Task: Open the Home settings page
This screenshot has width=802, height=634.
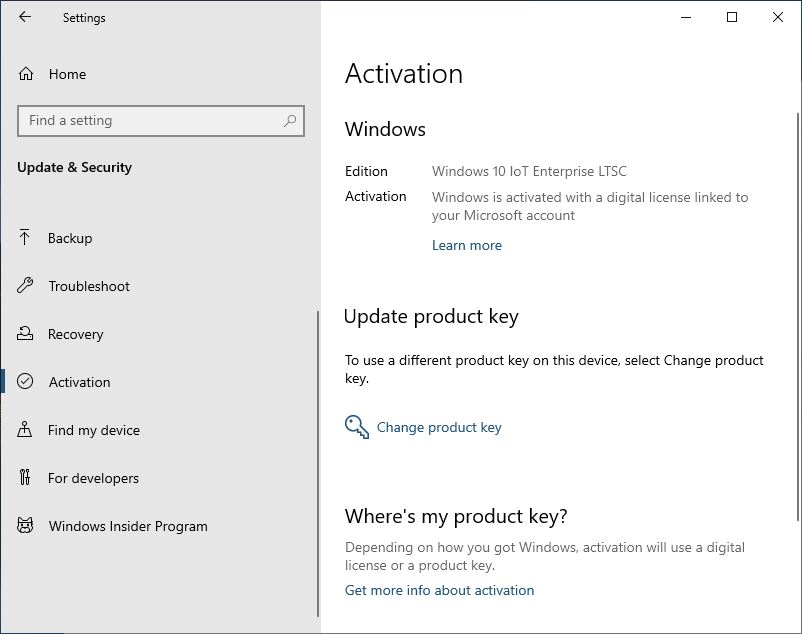Action: click(67, 75)
